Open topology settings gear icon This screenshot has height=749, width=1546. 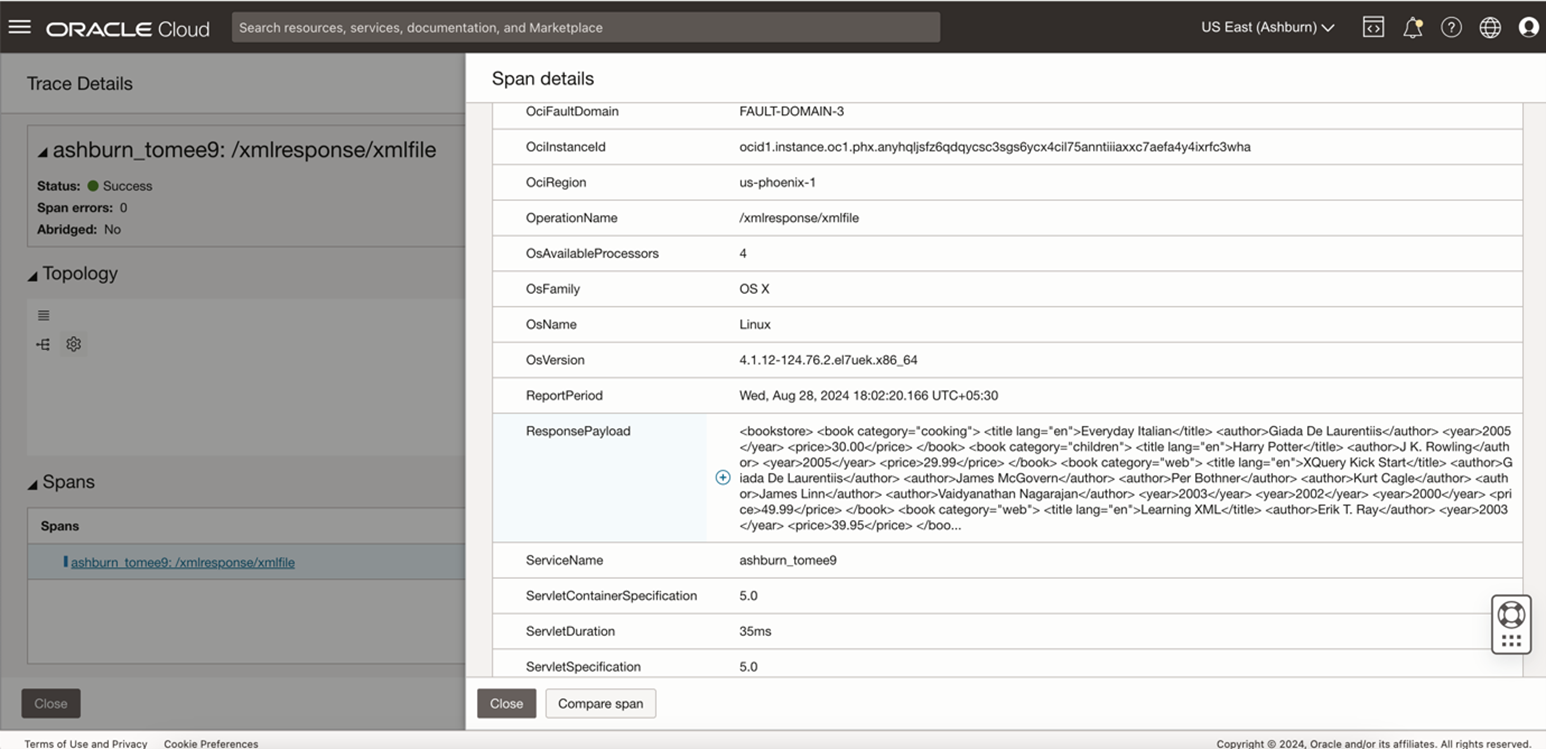click(x=73, y=344)
